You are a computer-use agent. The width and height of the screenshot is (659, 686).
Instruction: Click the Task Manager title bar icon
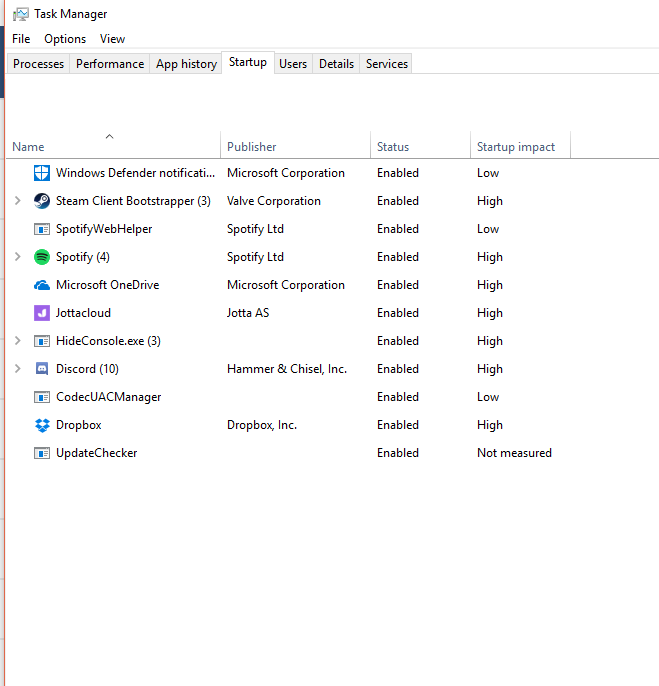coord(21,14)
